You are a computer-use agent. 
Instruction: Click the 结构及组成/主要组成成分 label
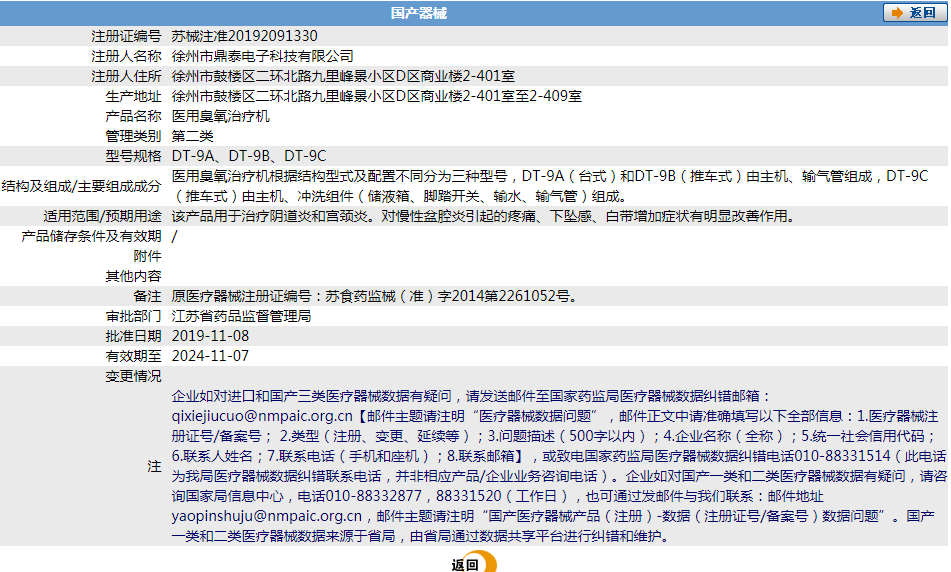pos(81,186)
